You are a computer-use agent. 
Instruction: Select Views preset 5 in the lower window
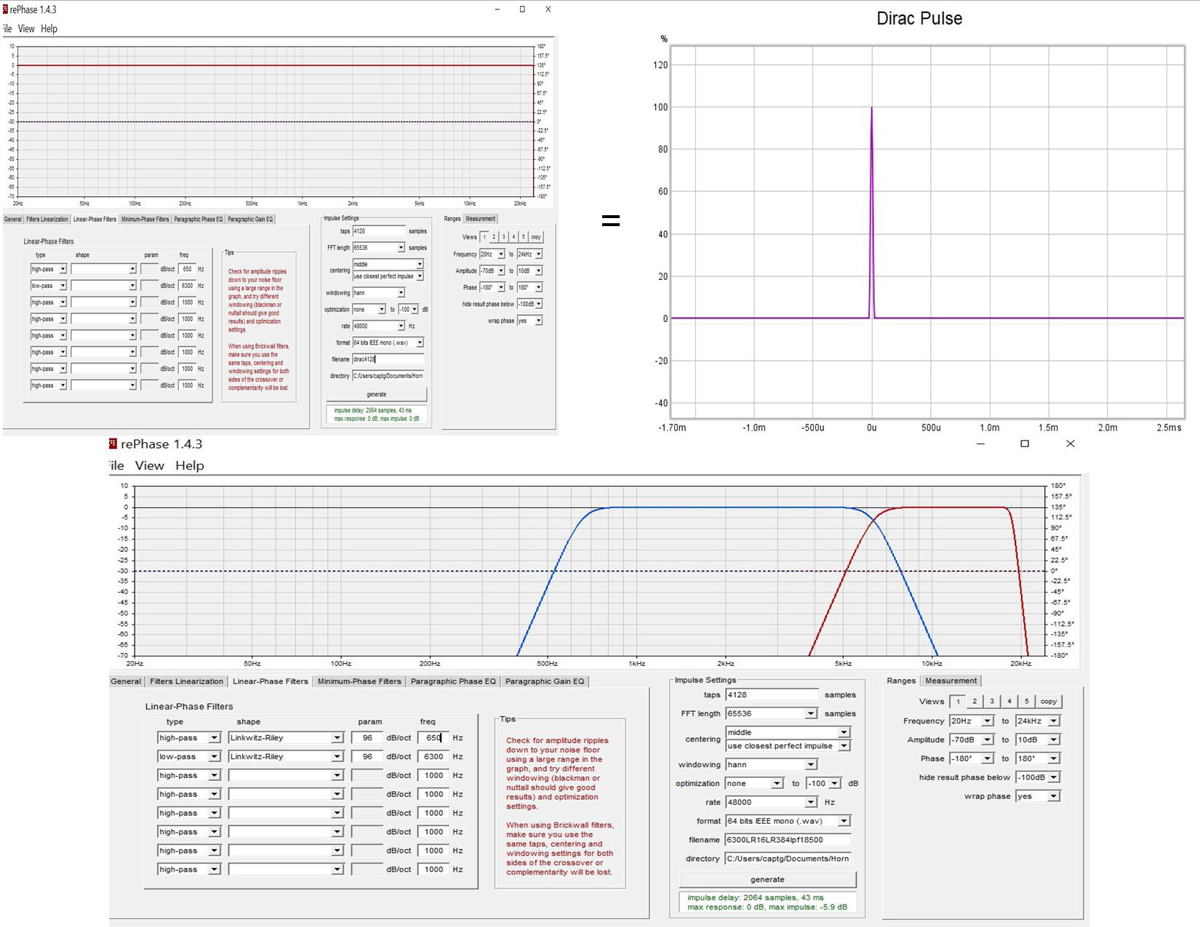(x=1025, y=702)
